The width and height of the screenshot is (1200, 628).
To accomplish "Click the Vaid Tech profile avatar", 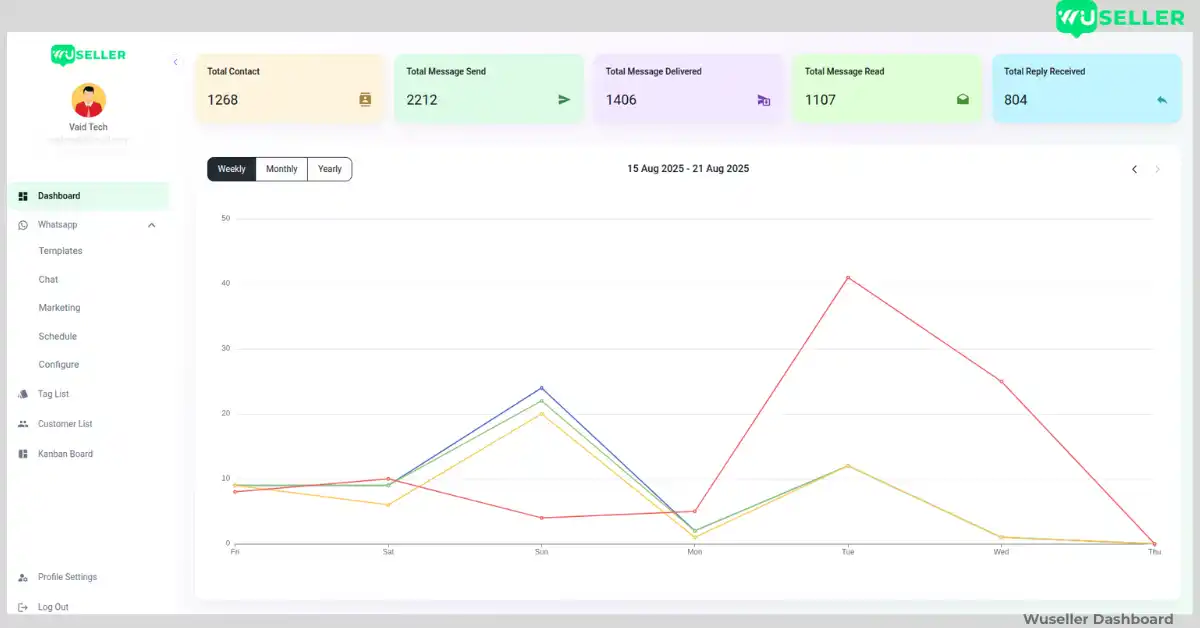I will [88, 100].
